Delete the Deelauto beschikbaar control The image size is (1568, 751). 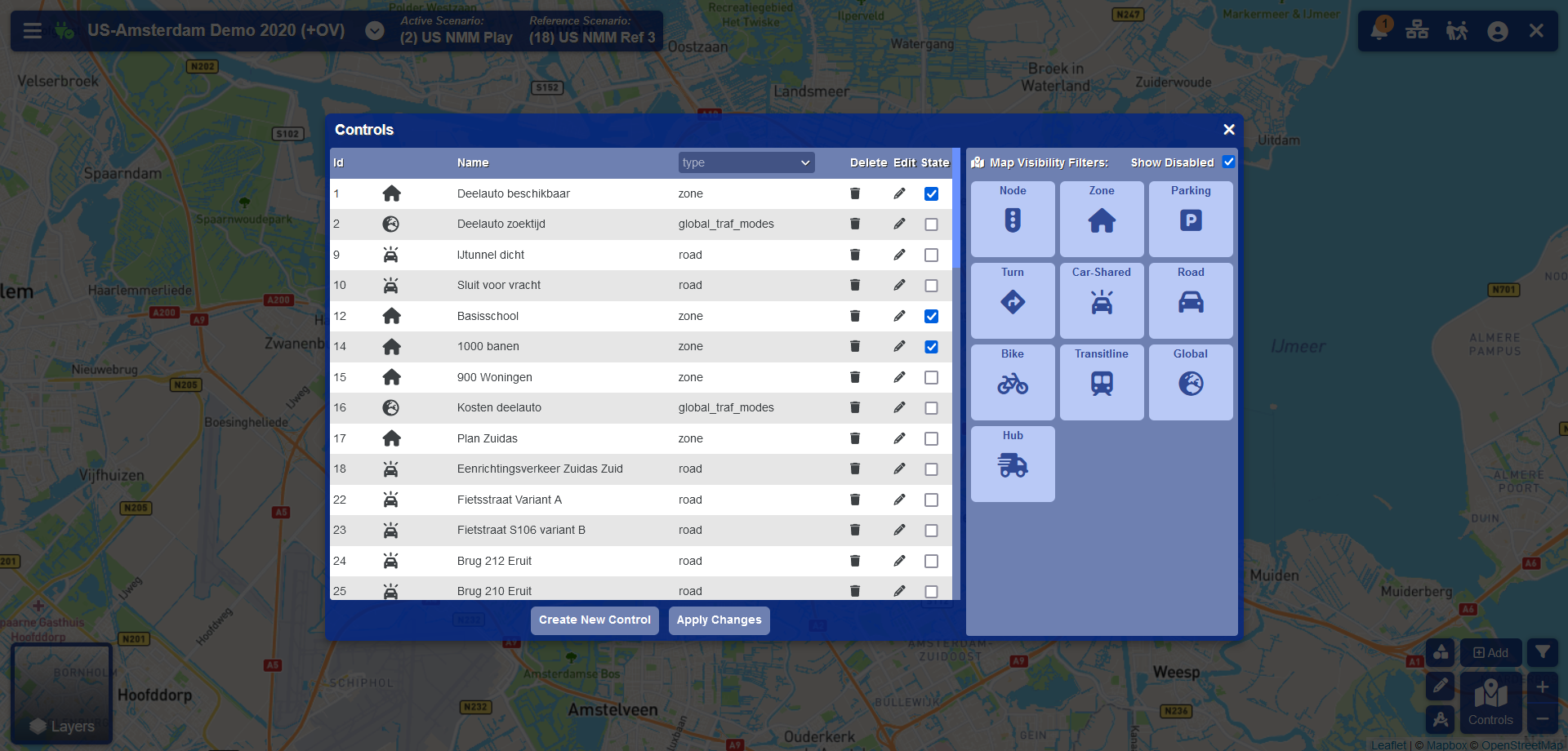[x=855, y=193]
